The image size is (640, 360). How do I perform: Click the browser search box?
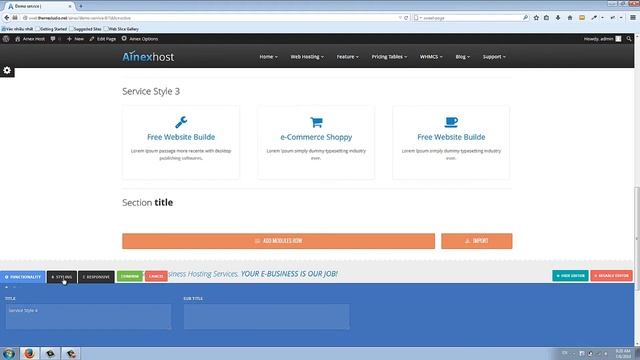pos(471,18)
